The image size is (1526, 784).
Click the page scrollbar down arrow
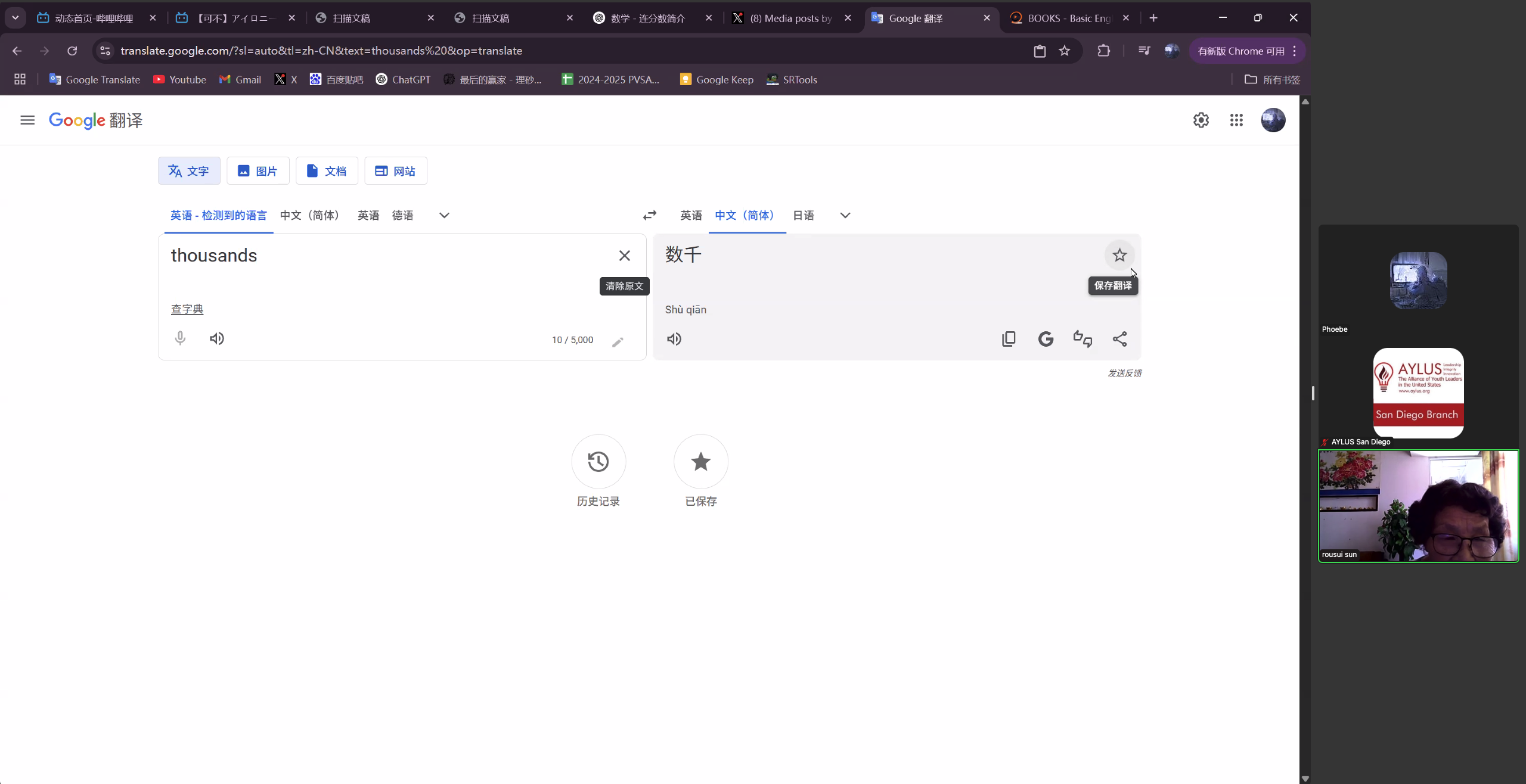(1305, 778)
